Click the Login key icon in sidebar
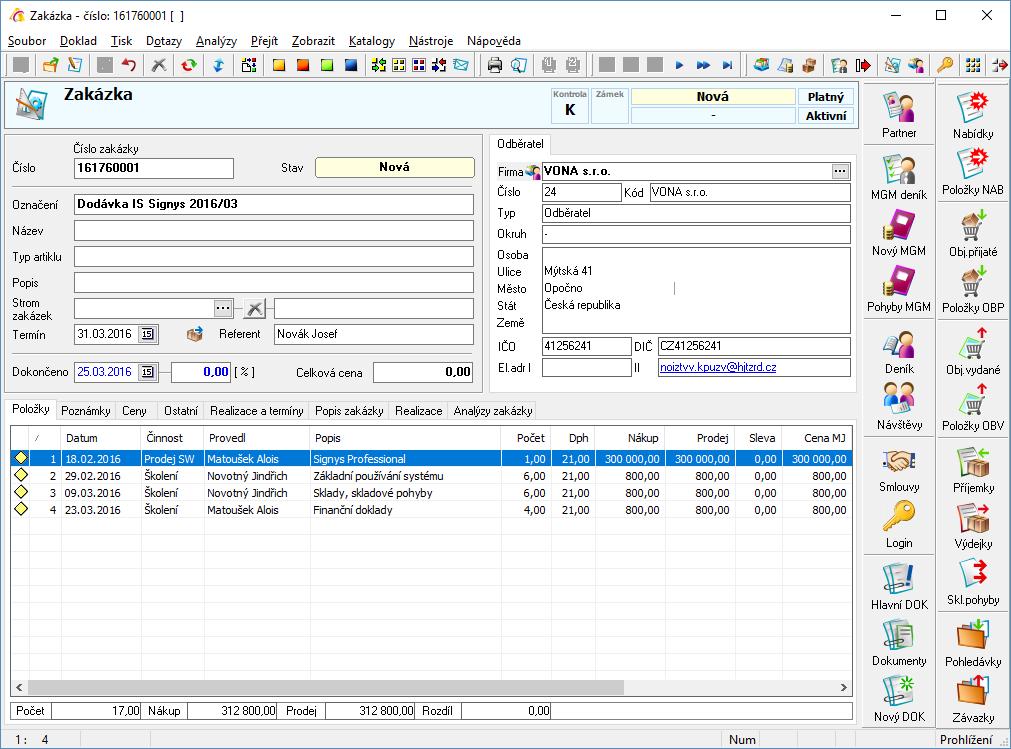 (899, 525)
